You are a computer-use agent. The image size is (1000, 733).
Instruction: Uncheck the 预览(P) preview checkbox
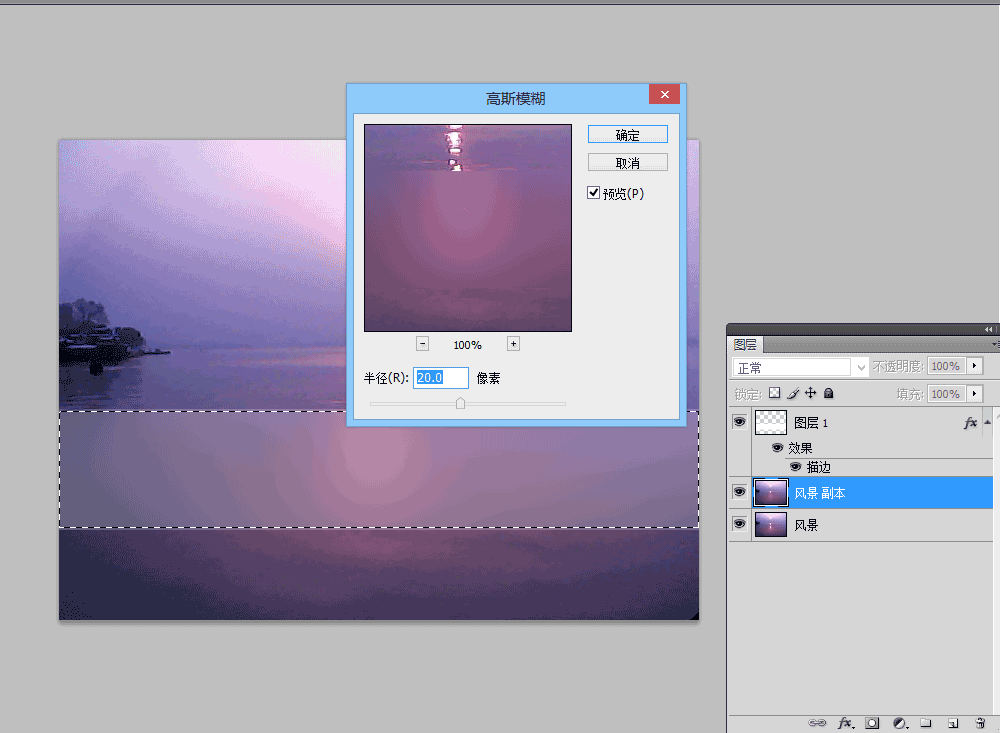click(x=594, y=193)
